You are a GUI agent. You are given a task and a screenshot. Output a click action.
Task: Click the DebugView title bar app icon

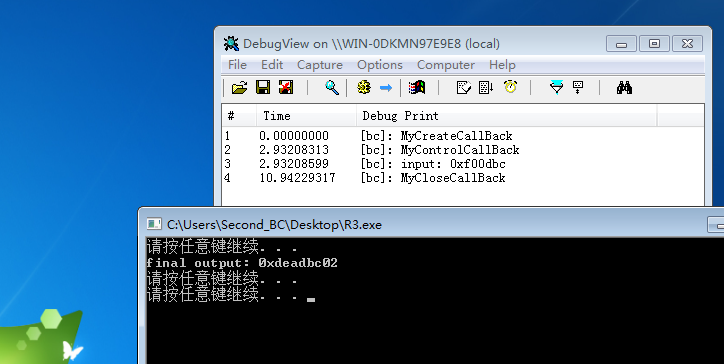[231, 44]
